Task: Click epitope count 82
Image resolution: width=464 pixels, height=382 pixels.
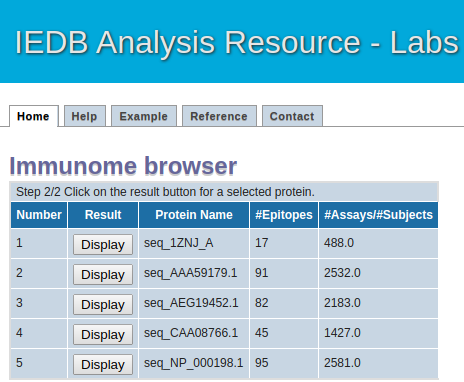Action: tap(262, 303)
